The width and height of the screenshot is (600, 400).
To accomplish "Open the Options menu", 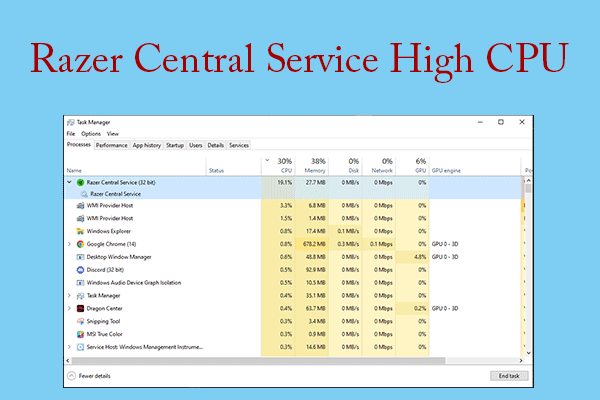I will point(91,133).
